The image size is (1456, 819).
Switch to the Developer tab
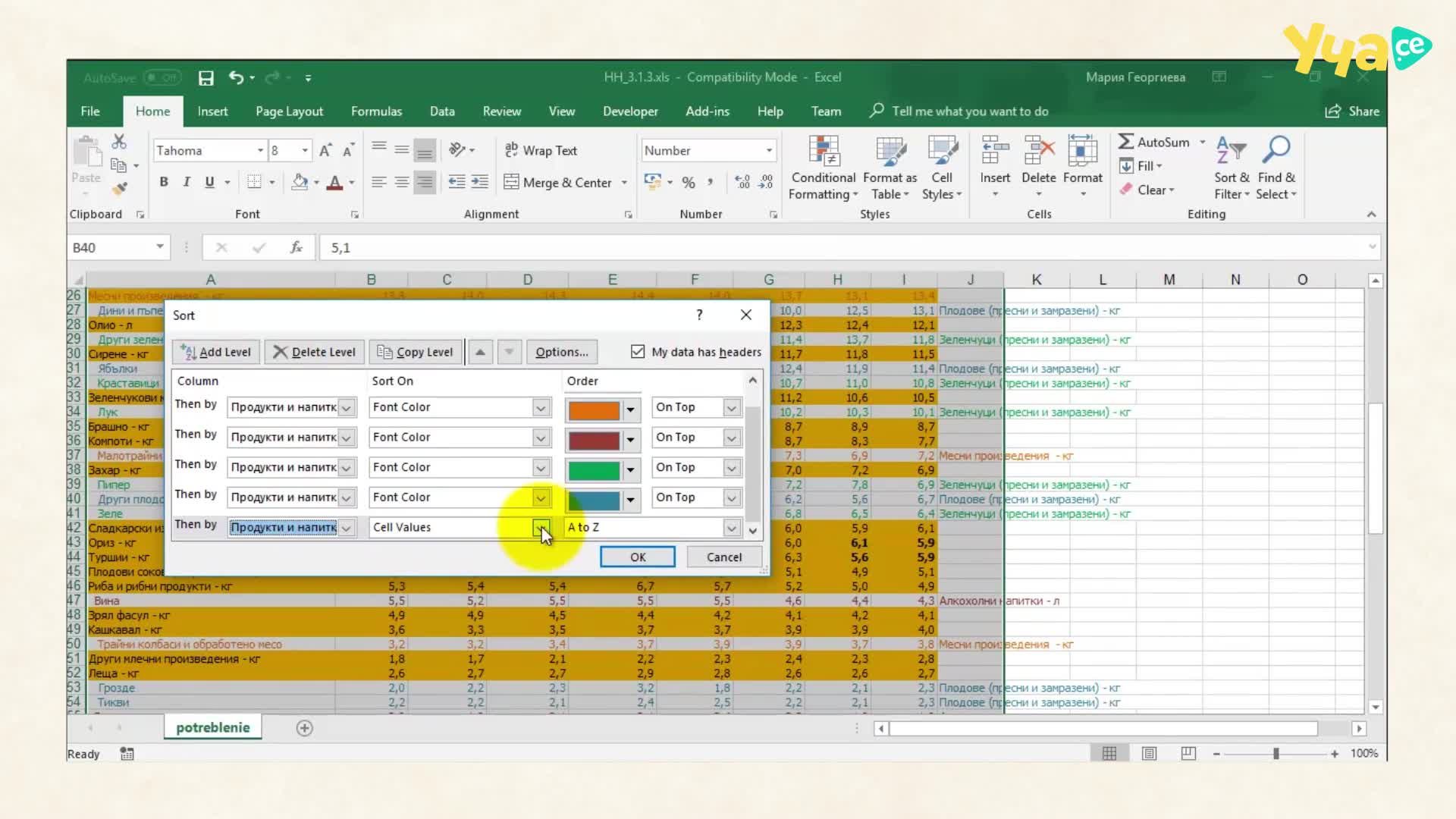(630, 111)
